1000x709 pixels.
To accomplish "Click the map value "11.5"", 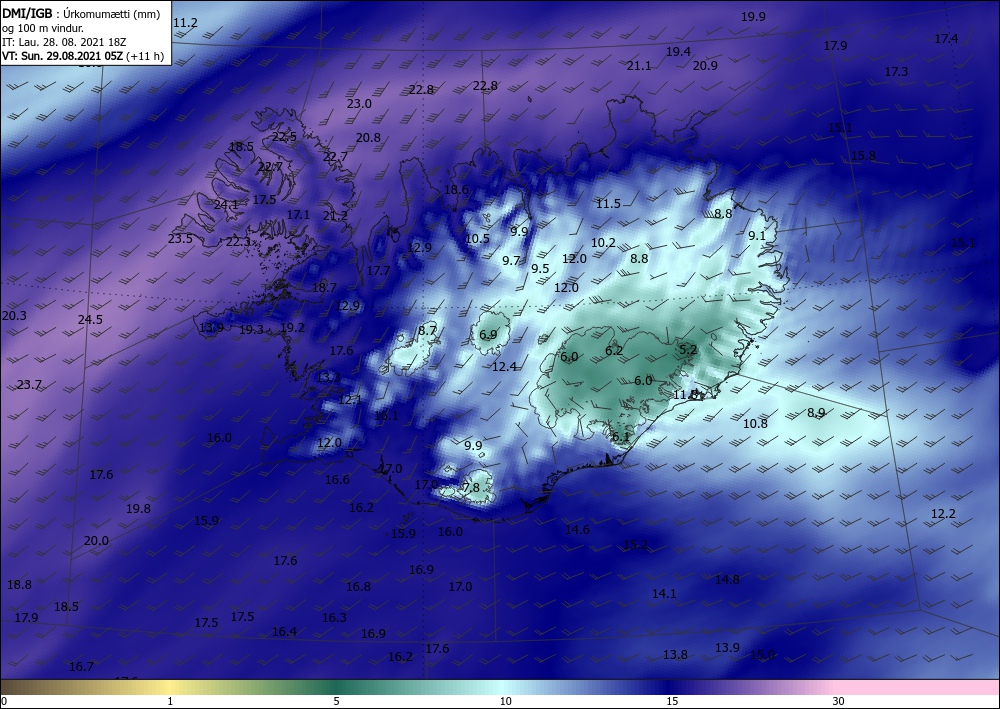I will tap(608, 203).
